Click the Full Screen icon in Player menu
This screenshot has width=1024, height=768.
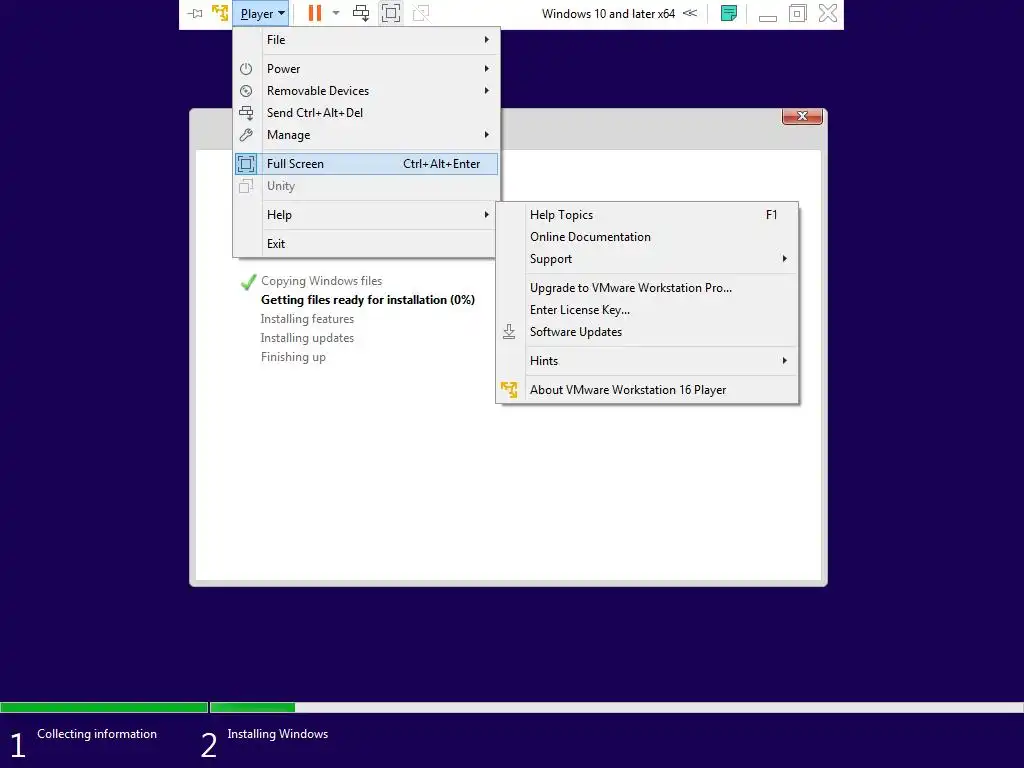pos(246,164)
